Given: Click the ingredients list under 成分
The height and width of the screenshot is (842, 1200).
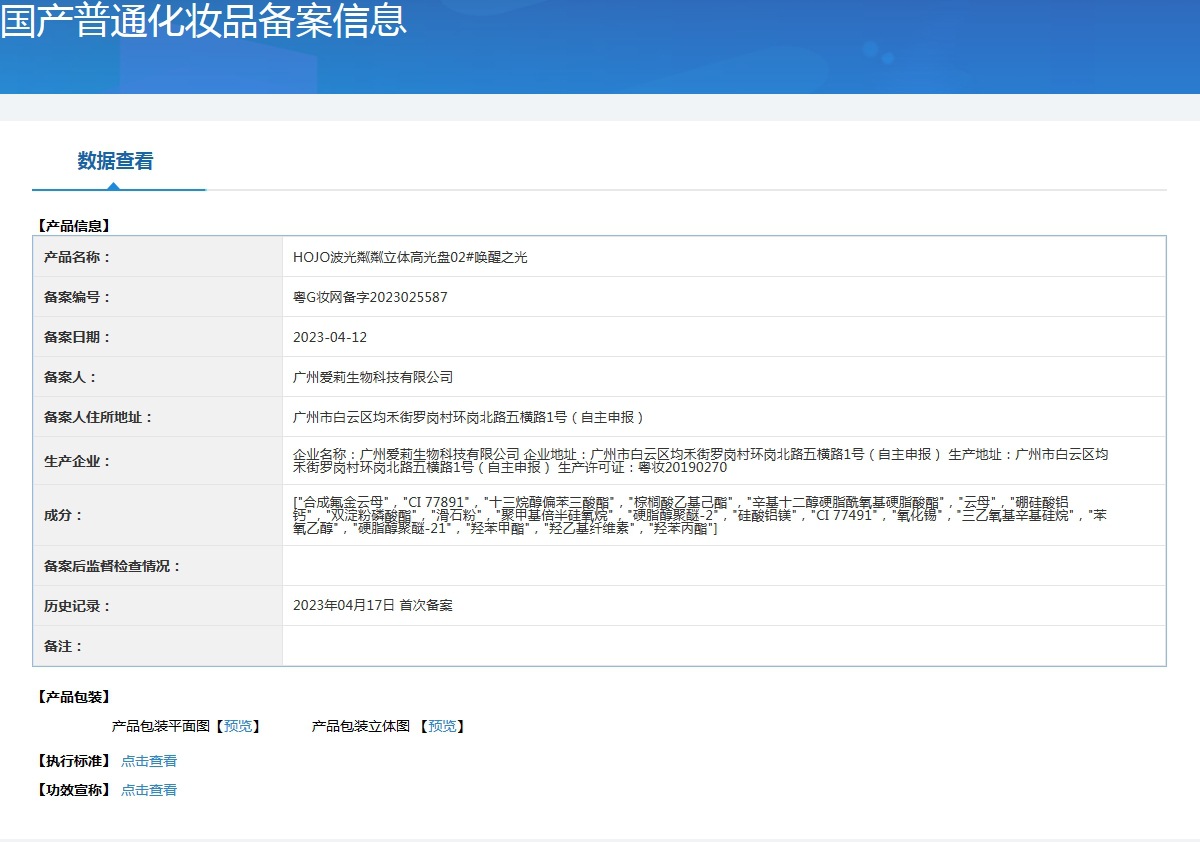Looking at the screenshot, I should coord(700,515).
